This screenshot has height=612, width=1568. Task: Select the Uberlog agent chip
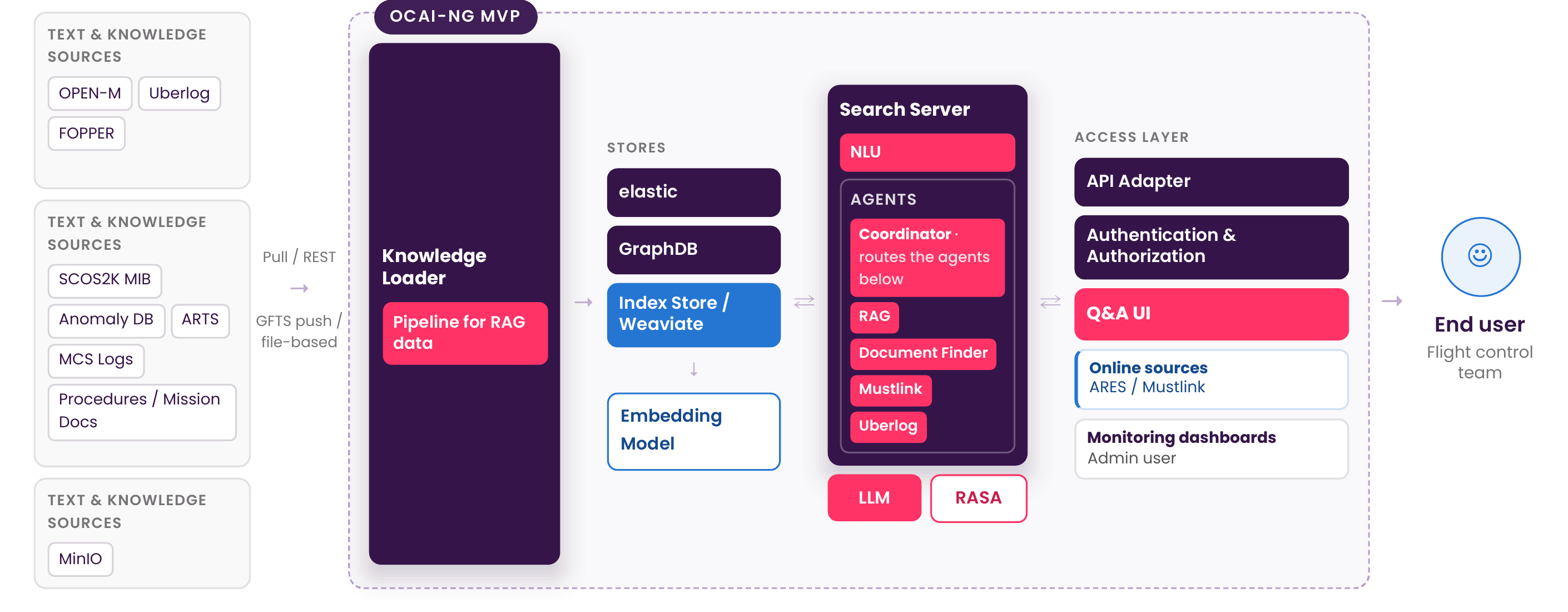(888, 426)
